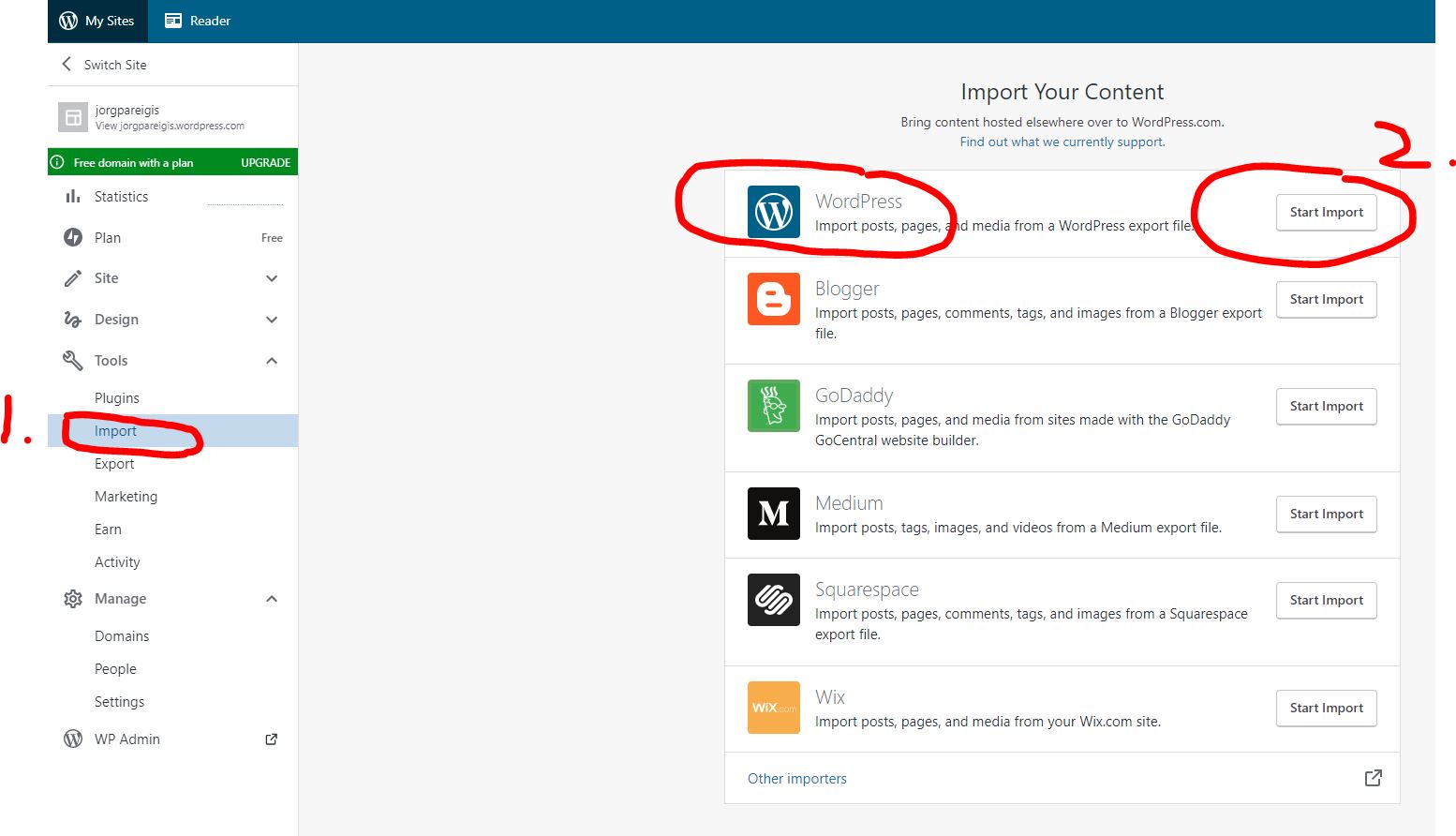
Task: Open WP Admin external link icon
Action: pos(272,739)
